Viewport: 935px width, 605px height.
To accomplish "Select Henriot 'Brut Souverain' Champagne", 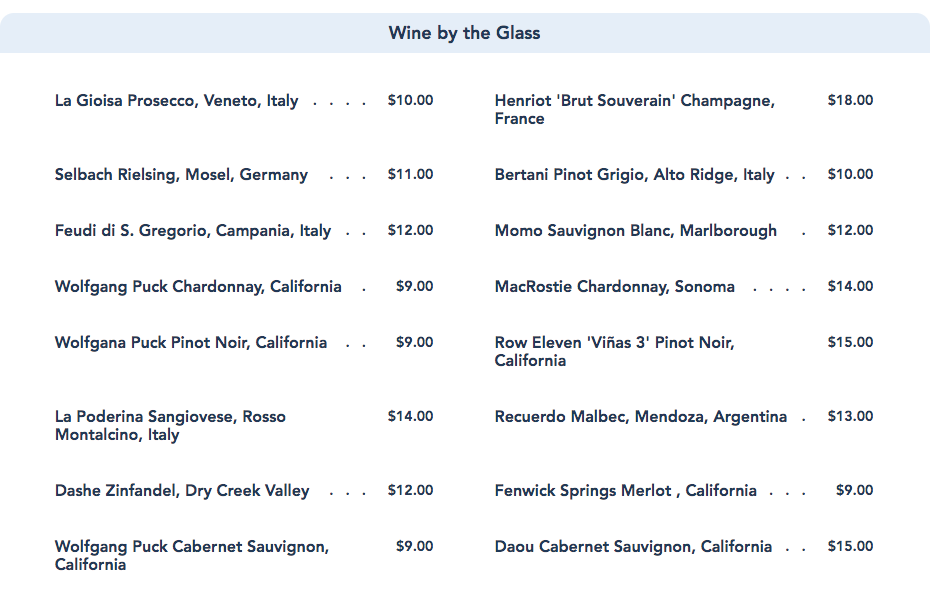I will click(x=634, y=110).
